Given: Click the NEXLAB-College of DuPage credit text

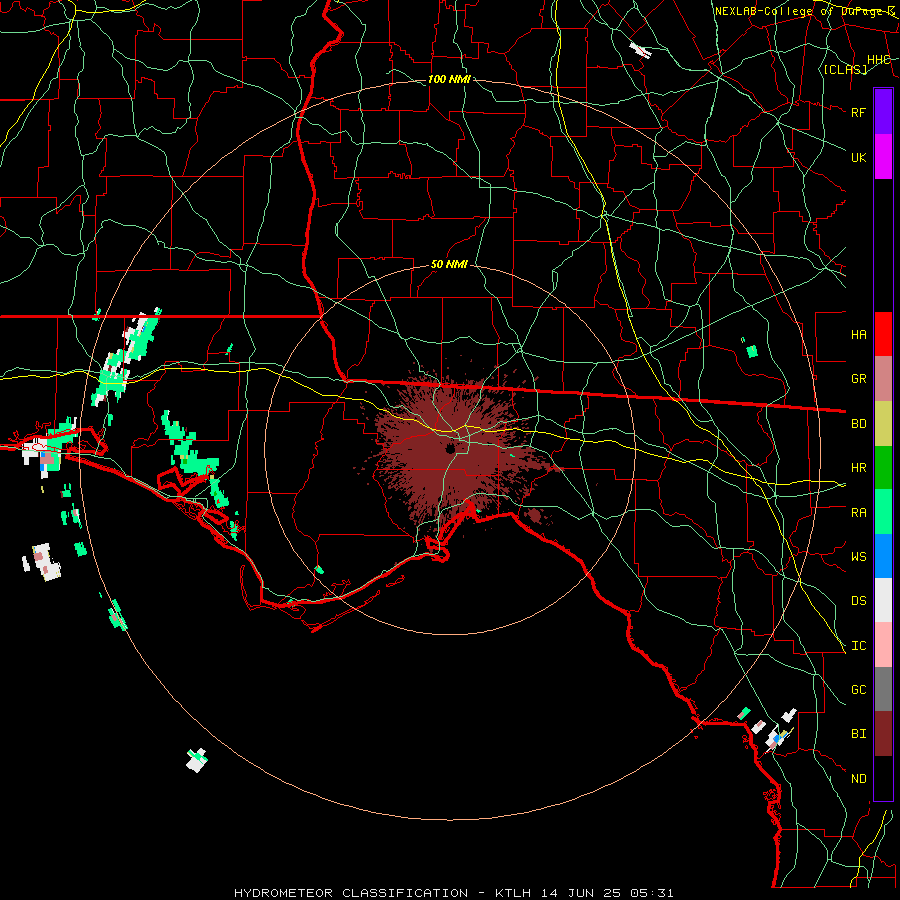Looking at the screenshot, I should [x=805, y=11].
